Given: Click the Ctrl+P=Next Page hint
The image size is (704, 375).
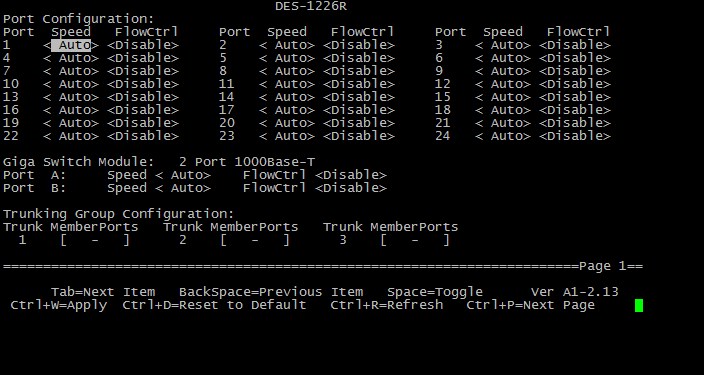Looking at the screenshot, I should [x=531, y=305].
